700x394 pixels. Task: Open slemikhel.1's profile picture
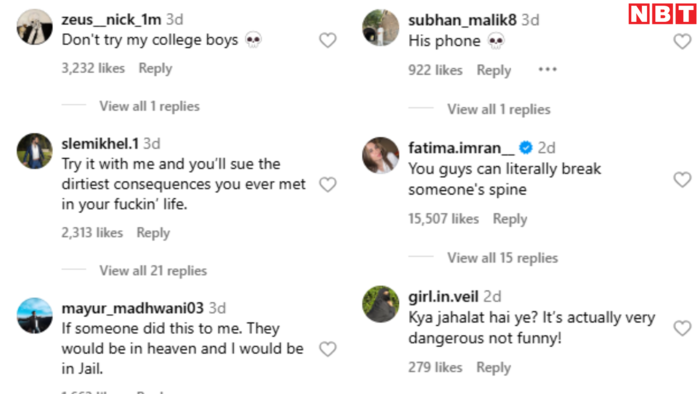[x=34, y=151]
